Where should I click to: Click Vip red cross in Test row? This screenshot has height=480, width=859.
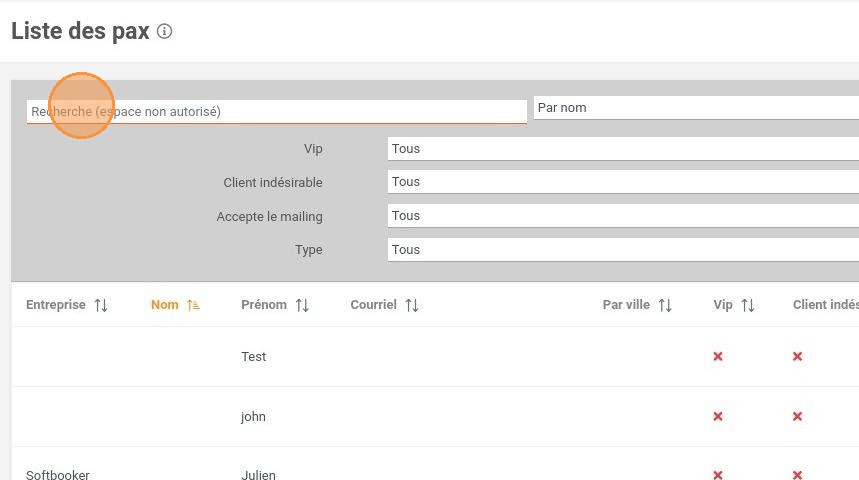coord(718,357)
